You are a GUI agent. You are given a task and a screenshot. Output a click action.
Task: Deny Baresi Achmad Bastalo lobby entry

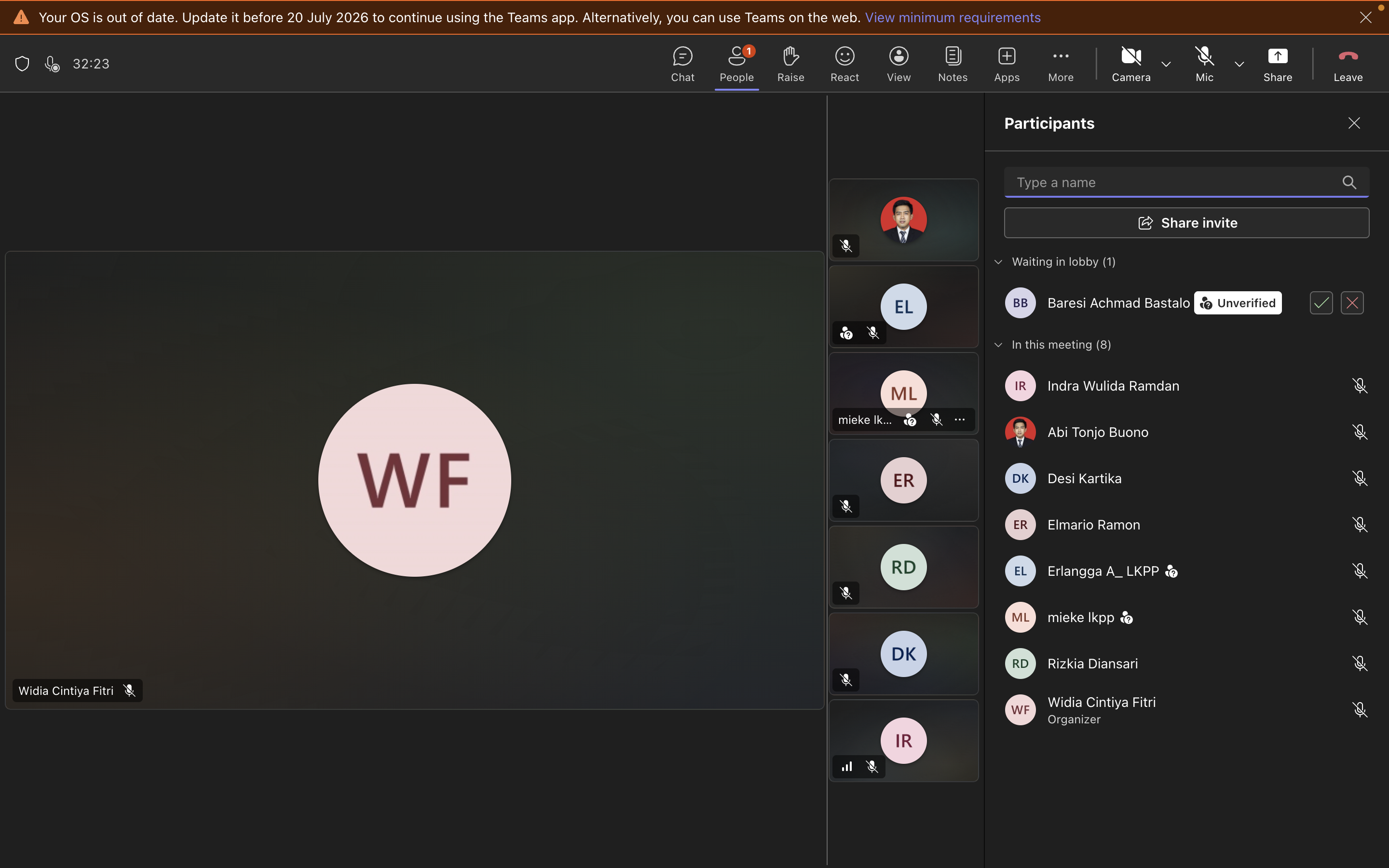1352,302
